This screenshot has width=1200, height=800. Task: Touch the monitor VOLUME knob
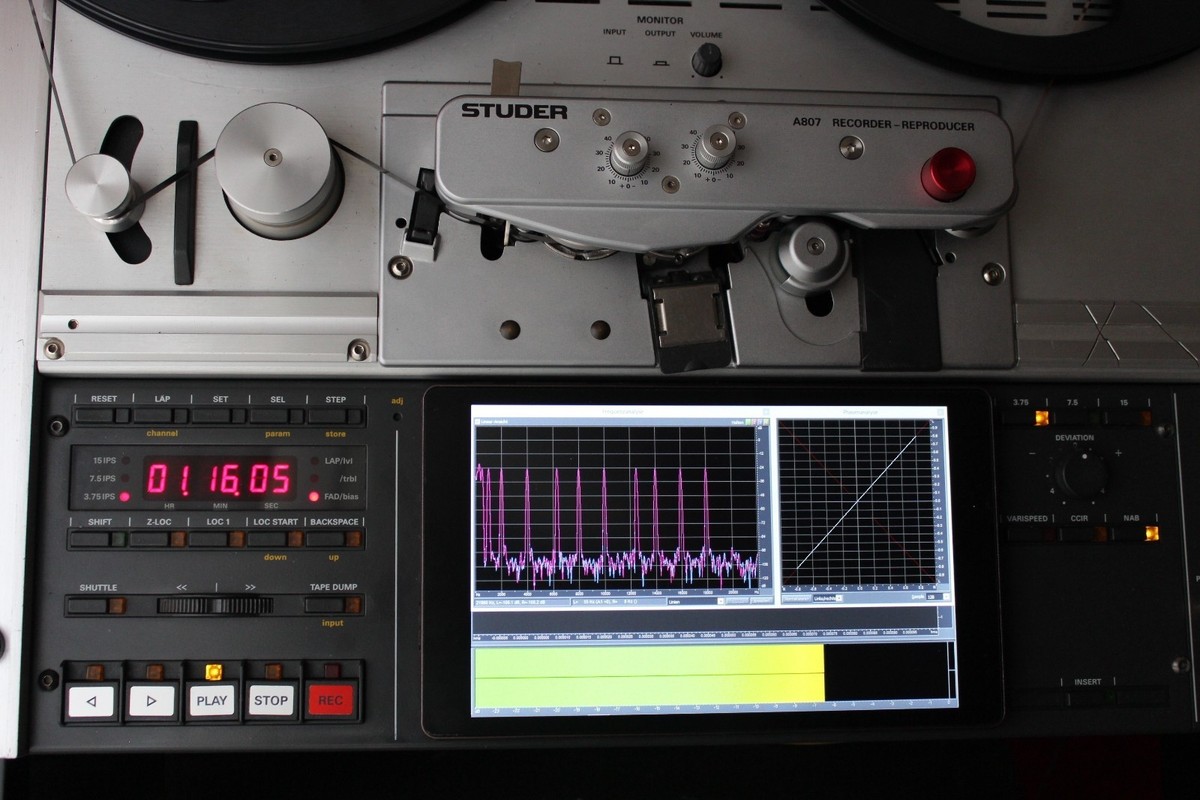click(707, 59)
